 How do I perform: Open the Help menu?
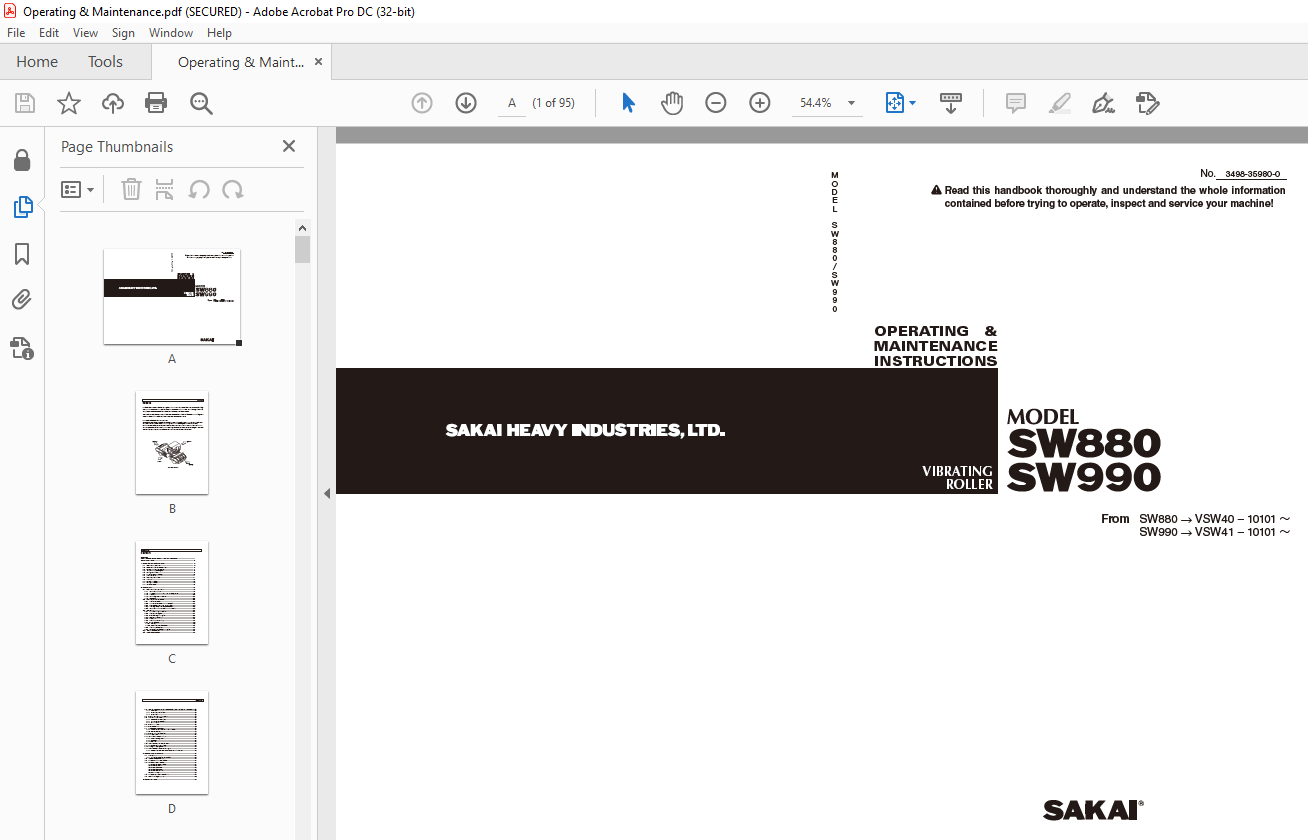pyautogui.click(x=219, y=33)
